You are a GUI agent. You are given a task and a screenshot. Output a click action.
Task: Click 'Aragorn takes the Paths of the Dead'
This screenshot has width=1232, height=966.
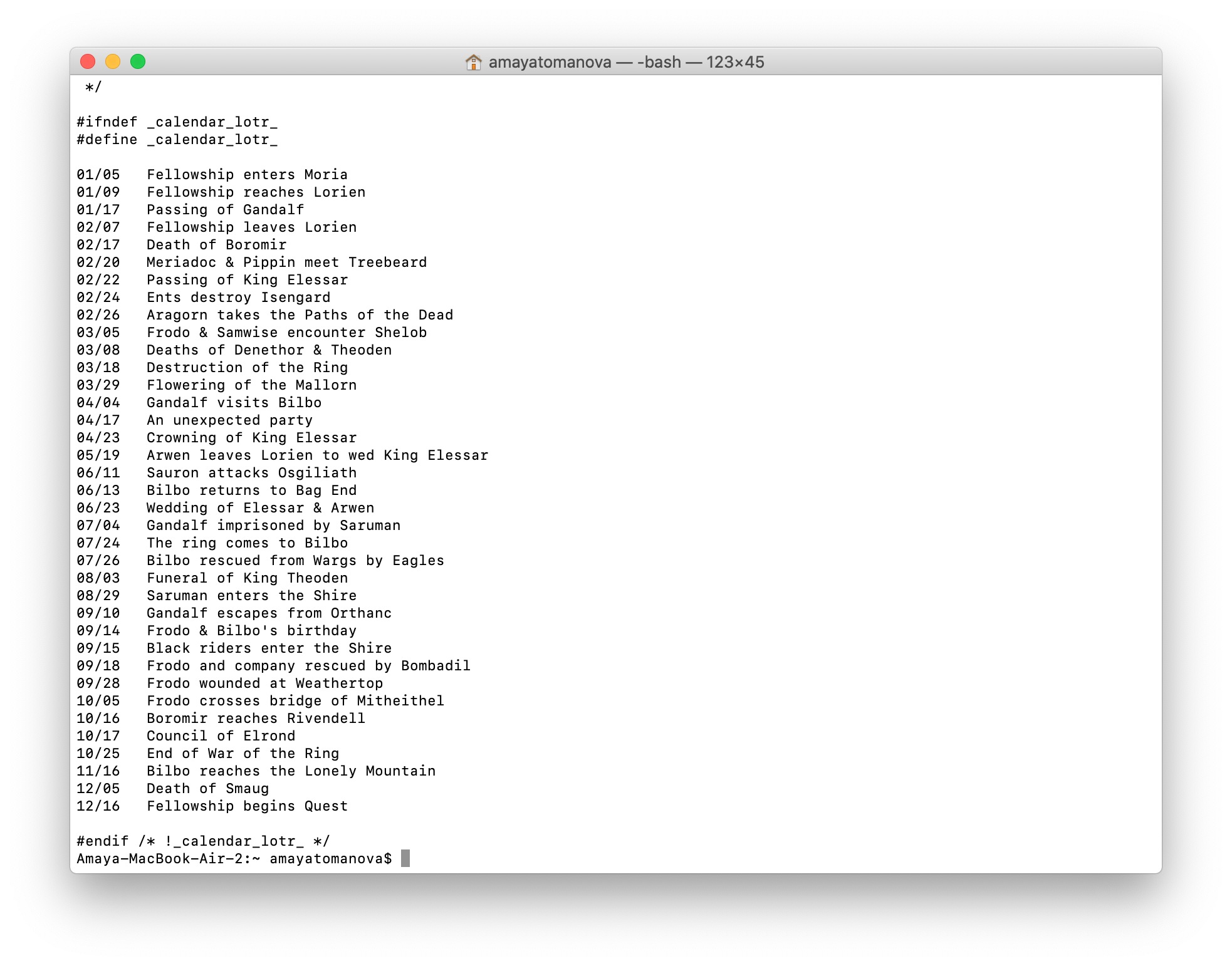pyautogui.click(x=300, y=314)
